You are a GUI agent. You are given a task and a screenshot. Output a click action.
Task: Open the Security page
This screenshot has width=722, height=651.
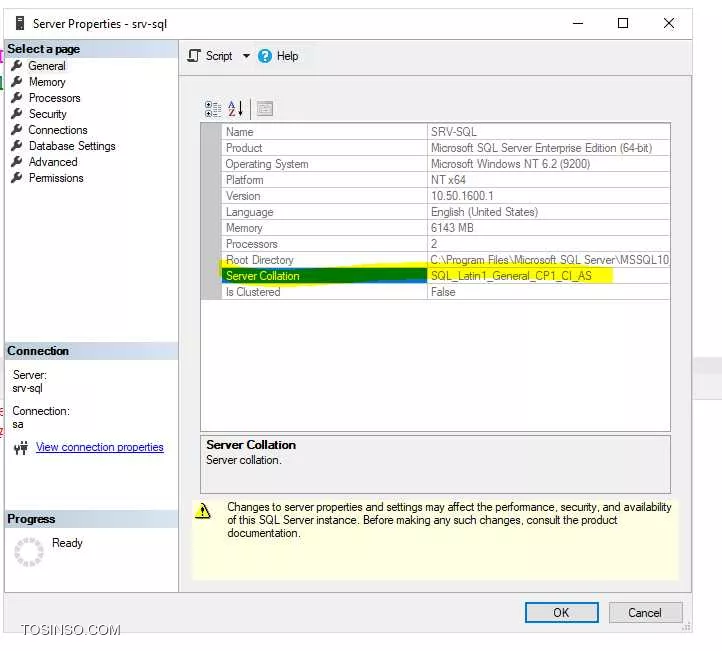tap(47, 114)
